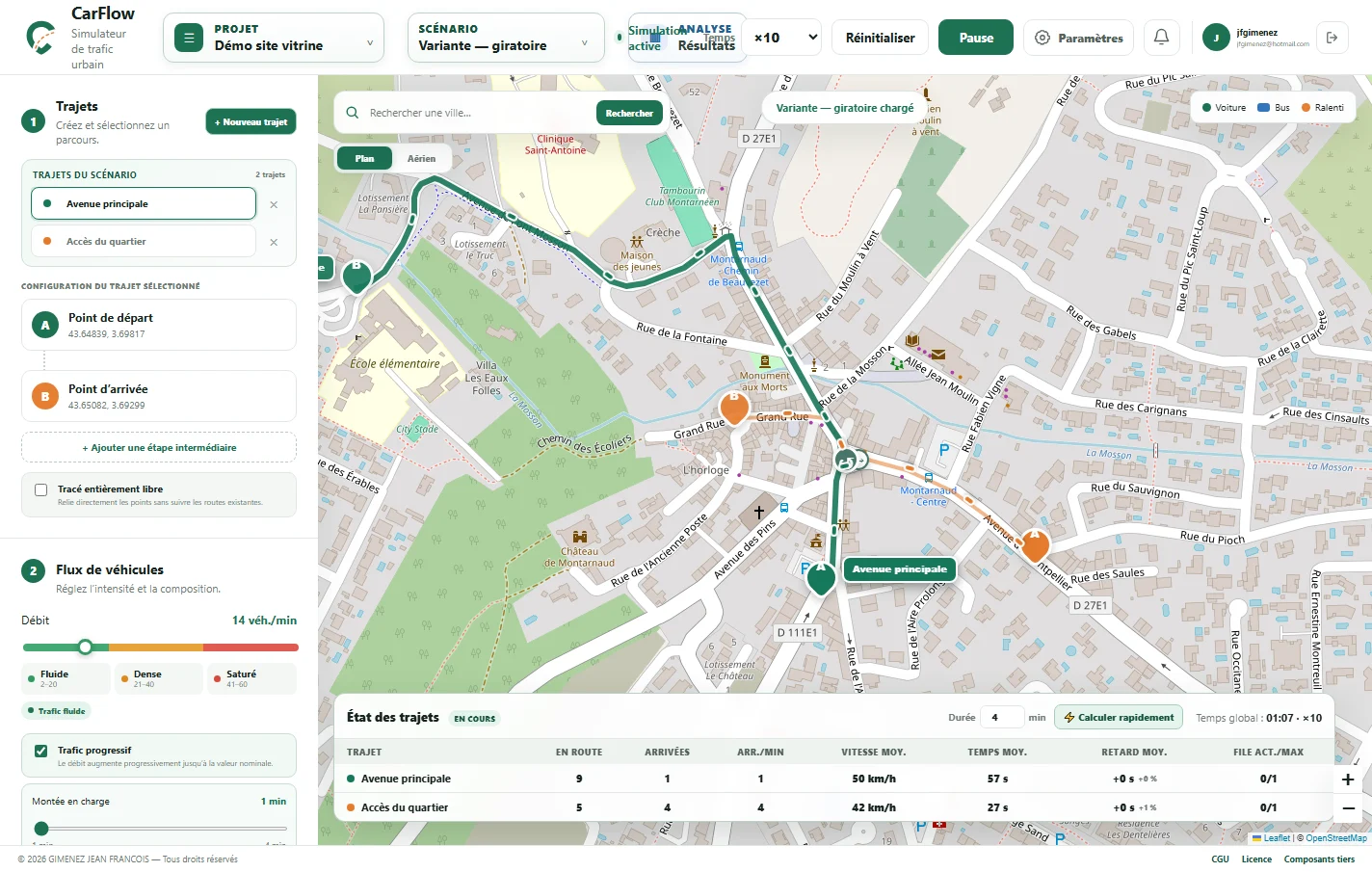Click the Point de départ card

[159, 325]
